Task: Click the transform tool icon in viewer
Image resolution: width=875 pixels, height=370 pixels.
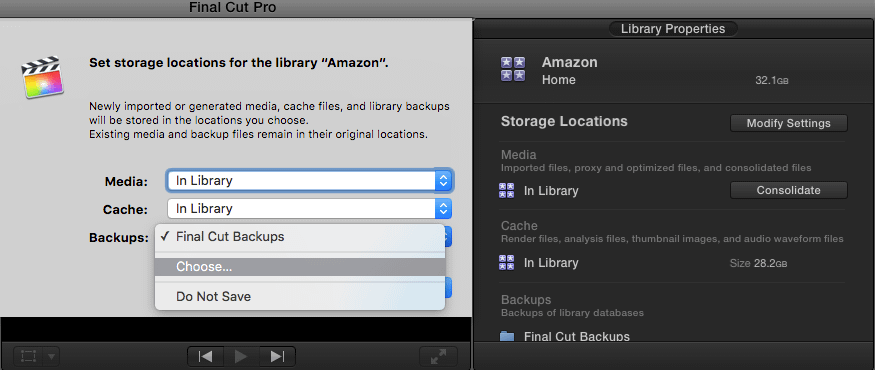Action: (28, 356)
